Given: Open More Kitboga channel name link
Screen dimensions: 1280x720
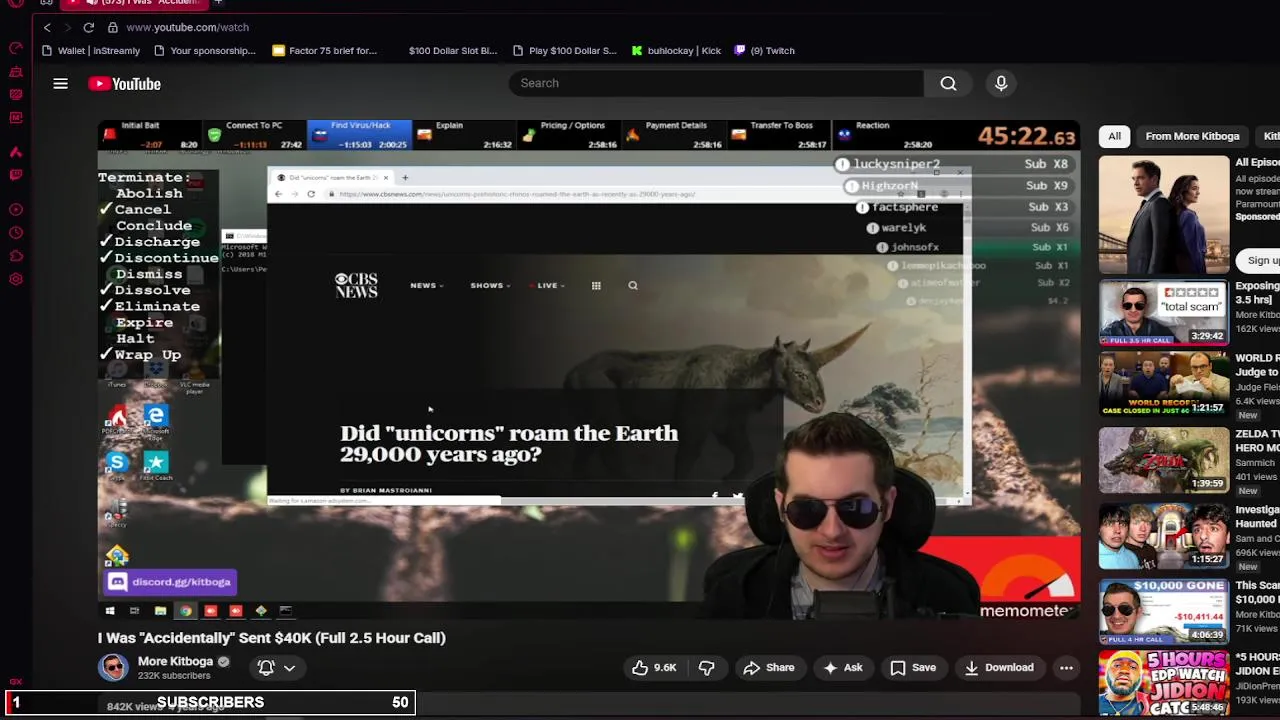Looking at the screenshot, I should pyautogui.click(x=175, y=661).
